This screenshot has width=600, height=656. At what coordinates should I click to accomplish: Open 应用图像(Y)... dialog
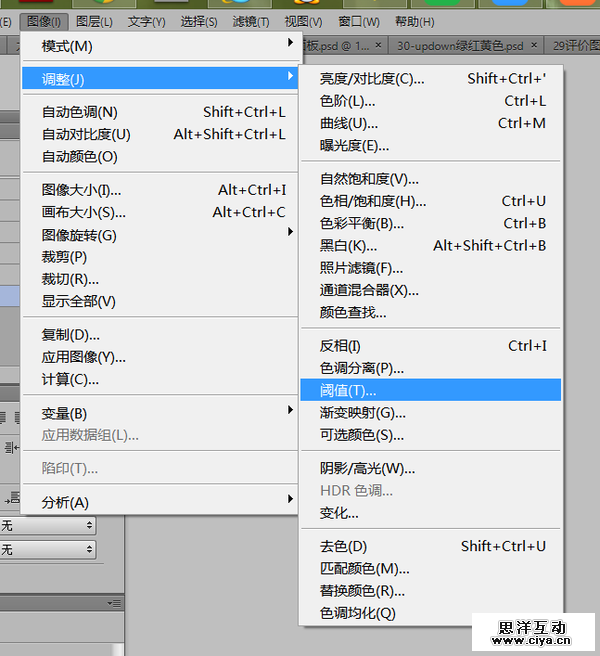160,357
